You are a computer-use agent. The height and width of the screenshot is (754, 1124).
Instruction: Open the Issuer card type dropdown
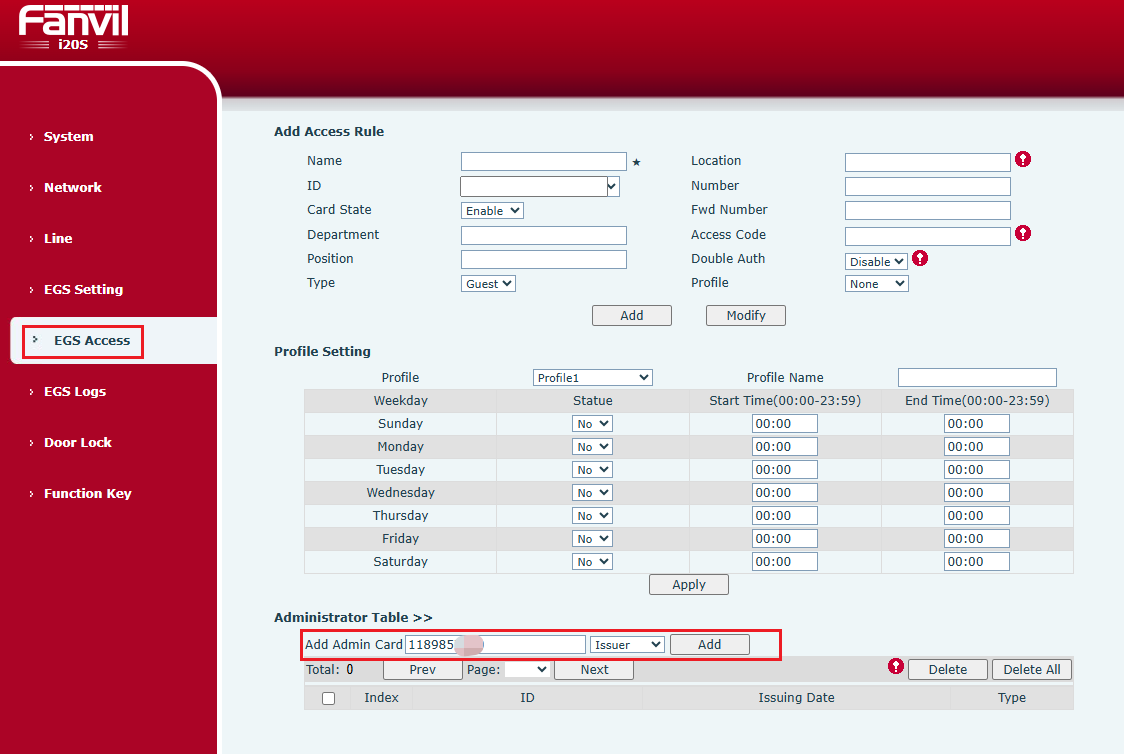point(627,644)
